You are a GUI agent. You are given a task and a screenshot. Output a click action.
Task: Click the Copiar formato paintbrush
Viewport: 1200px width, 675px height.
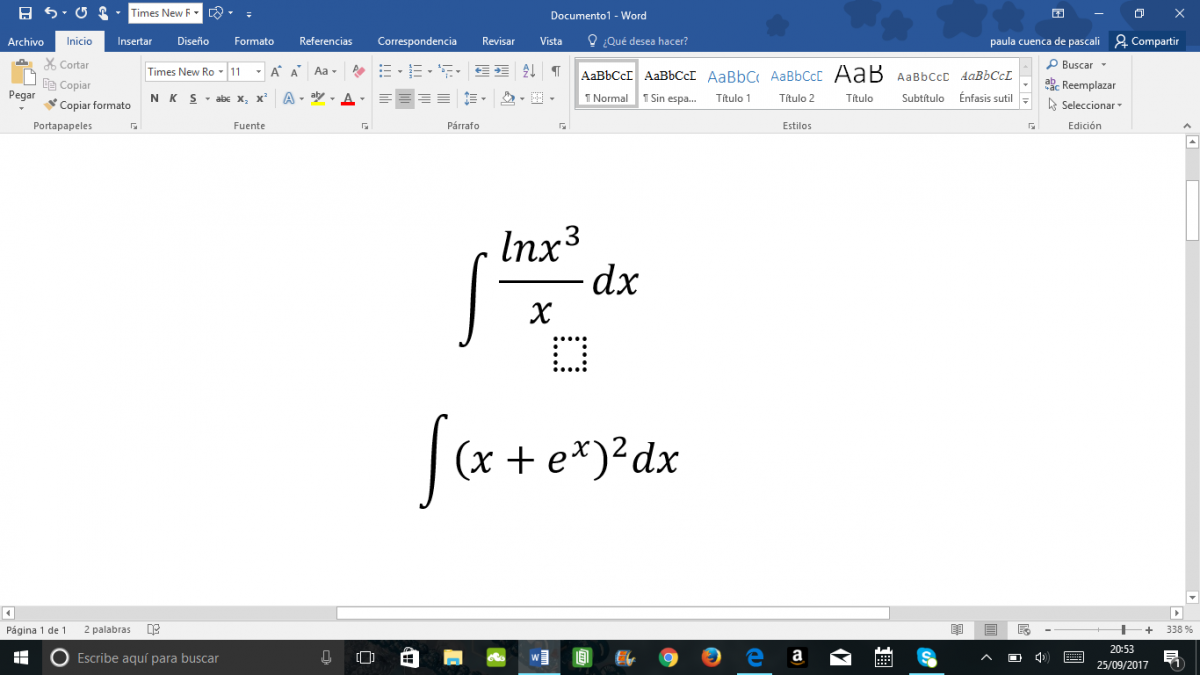(87, 105)
